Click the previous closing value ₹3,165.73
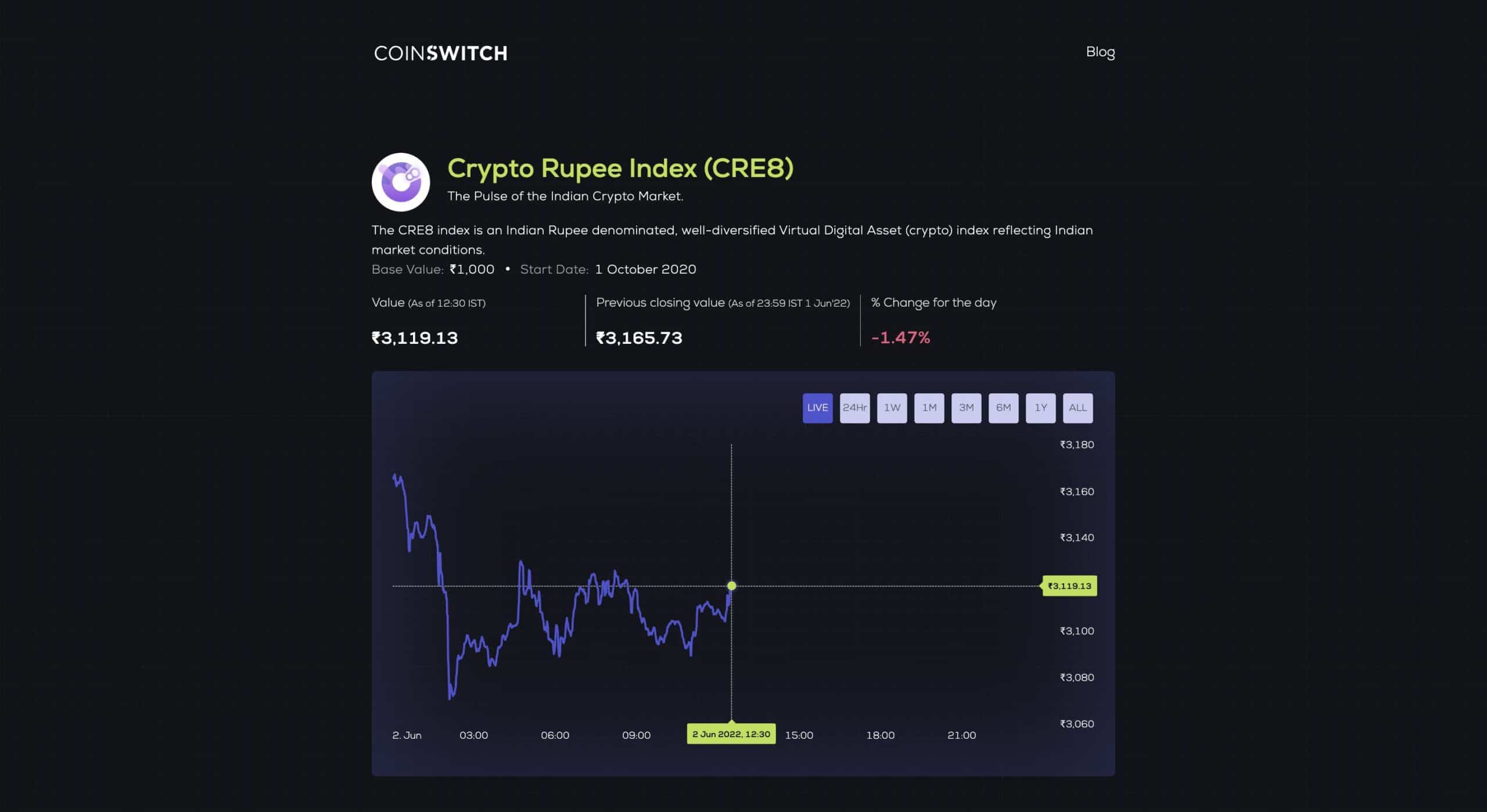1487x812 pixels. pos(639,337)
